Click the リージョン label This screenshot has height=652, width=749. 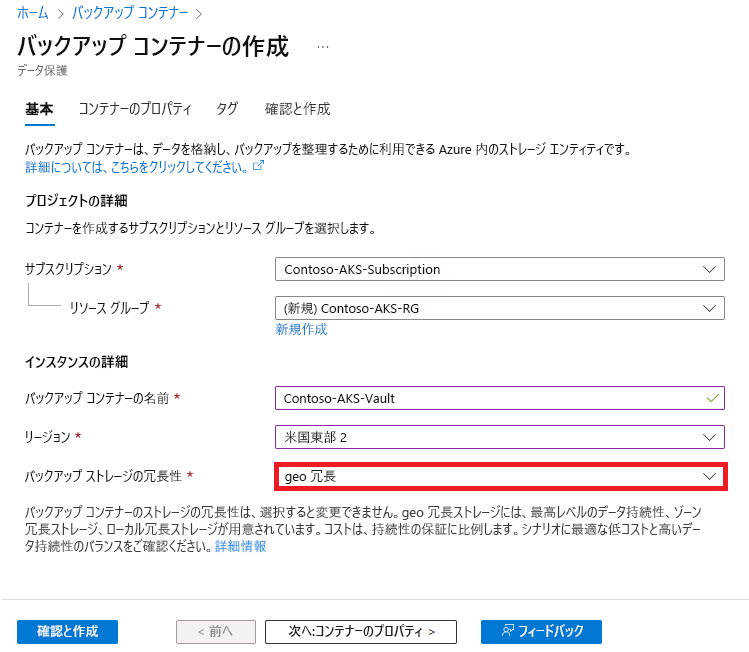(47, 437)
